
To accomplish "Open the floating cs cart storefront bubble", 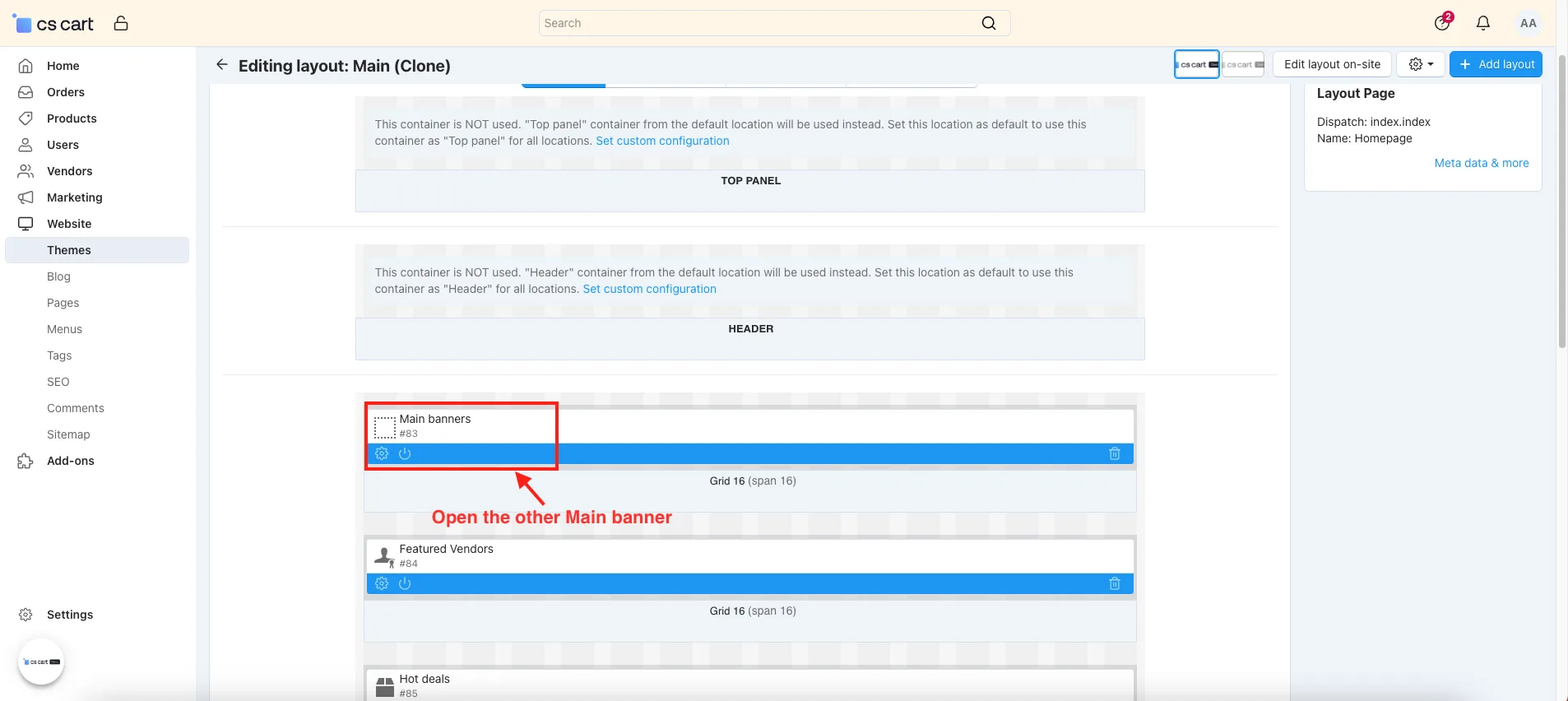I will 41,662.
